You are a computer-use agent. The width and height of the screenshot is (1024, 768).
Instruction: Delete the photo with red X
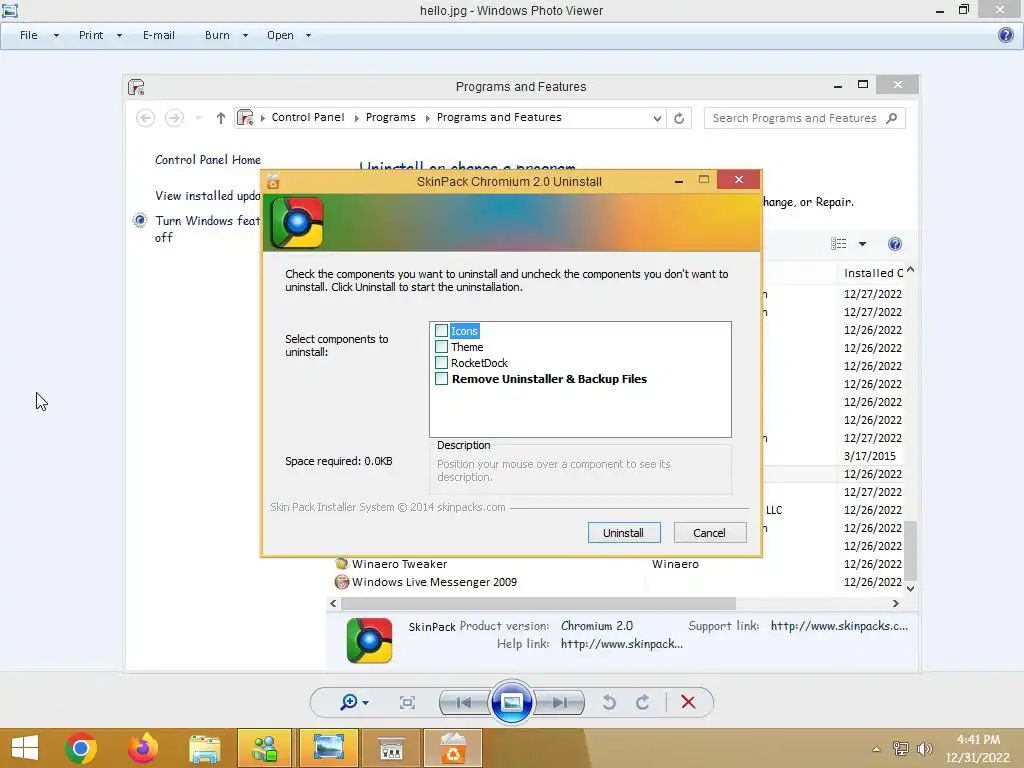(x=688, y=702)
